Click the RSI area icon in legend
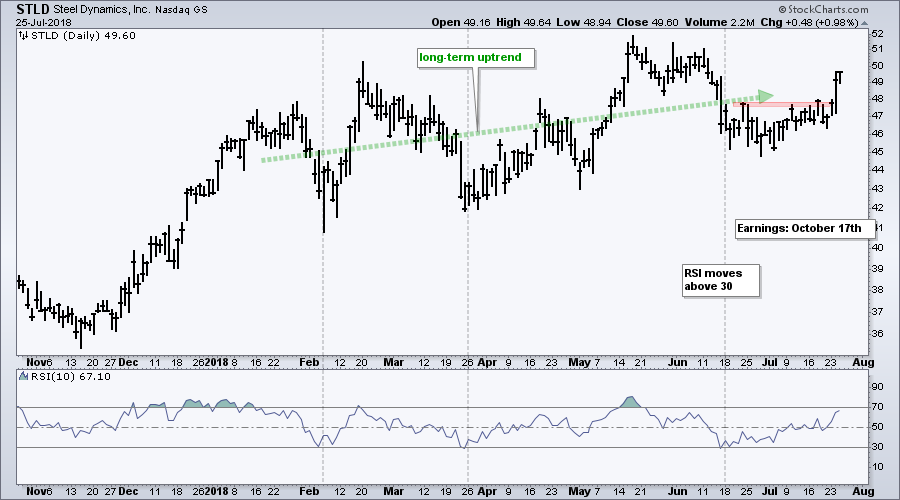This screenshot has width=900, height=500. 23,377
